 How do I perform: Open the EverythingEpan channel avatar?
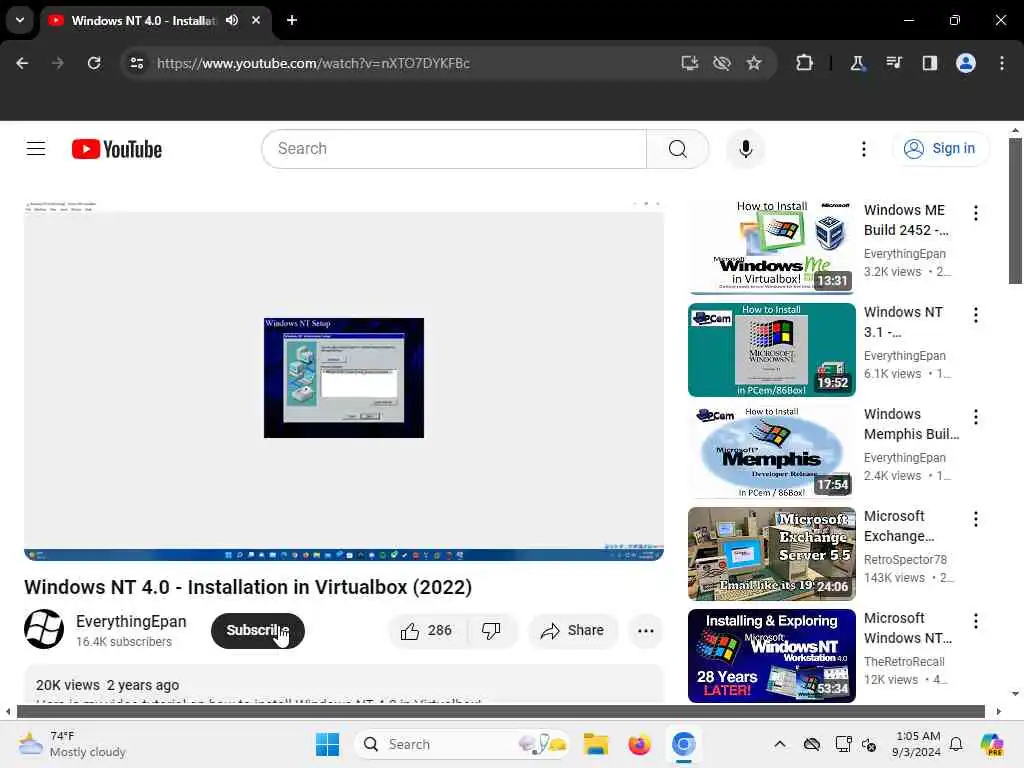coord(44,629)
